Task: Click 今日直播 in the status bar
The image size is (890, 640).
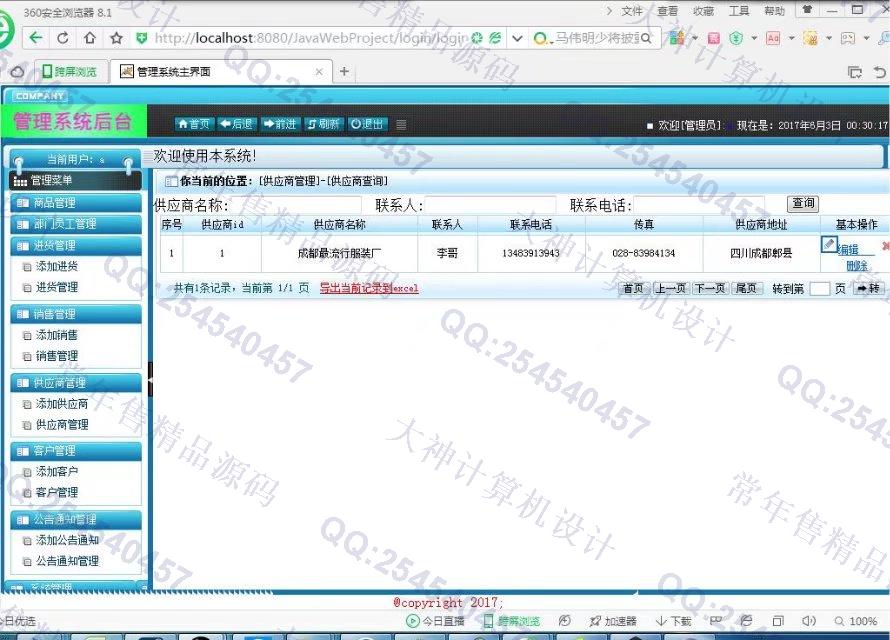Action: (436, 621)
